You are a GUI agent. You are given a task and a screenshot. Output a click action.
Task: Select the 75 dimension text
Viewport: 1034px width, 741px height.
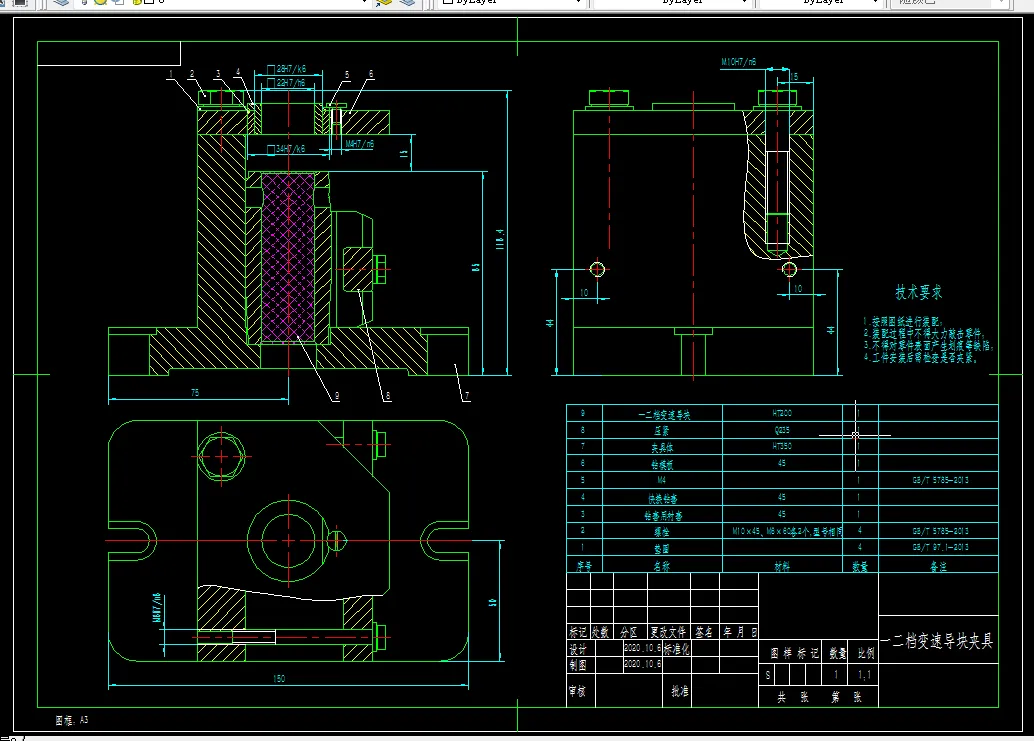[195, 392]
